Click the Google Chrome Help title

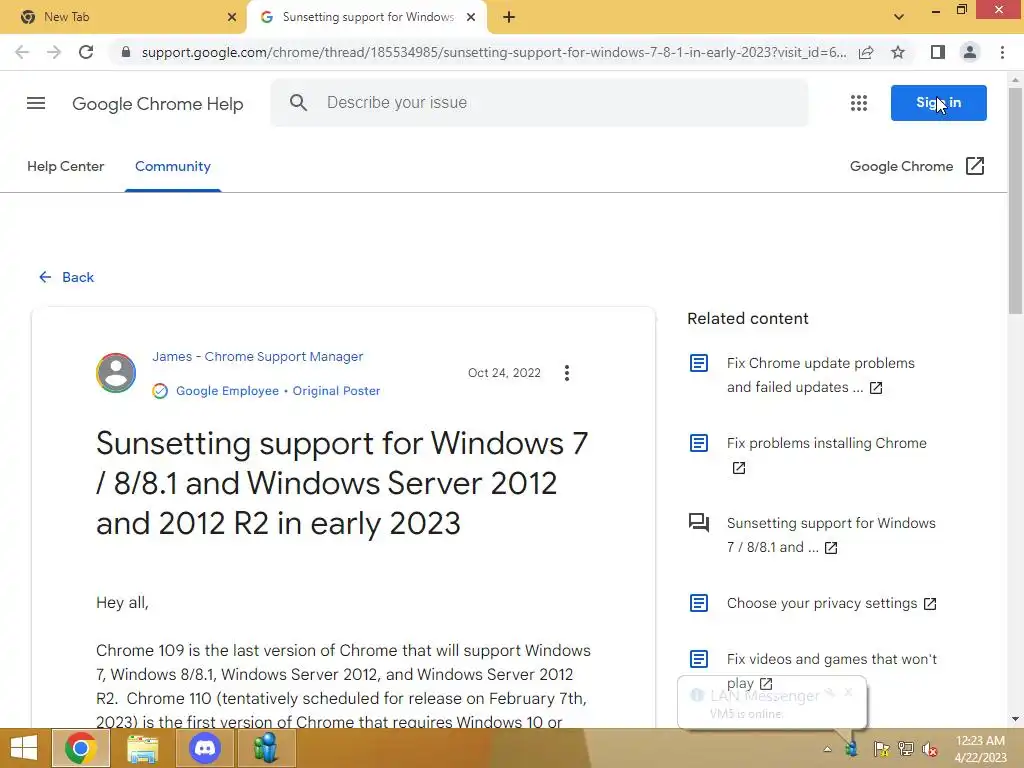coord(157,104)
